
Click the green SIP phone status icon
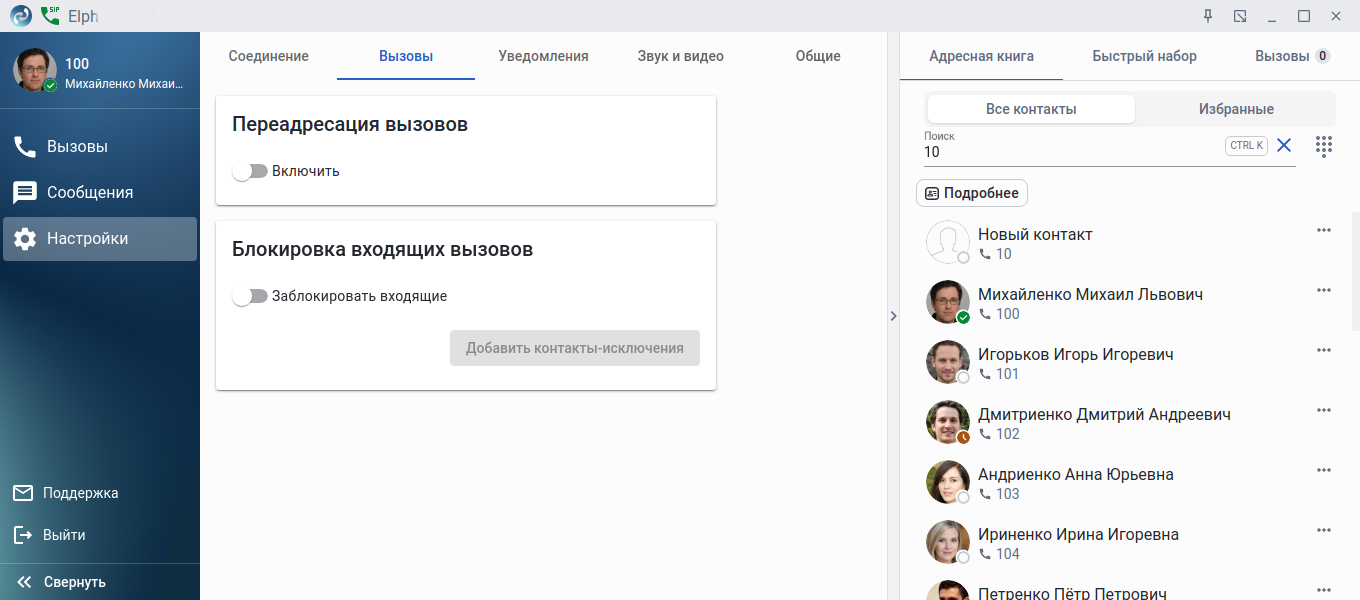coord(50,16)
